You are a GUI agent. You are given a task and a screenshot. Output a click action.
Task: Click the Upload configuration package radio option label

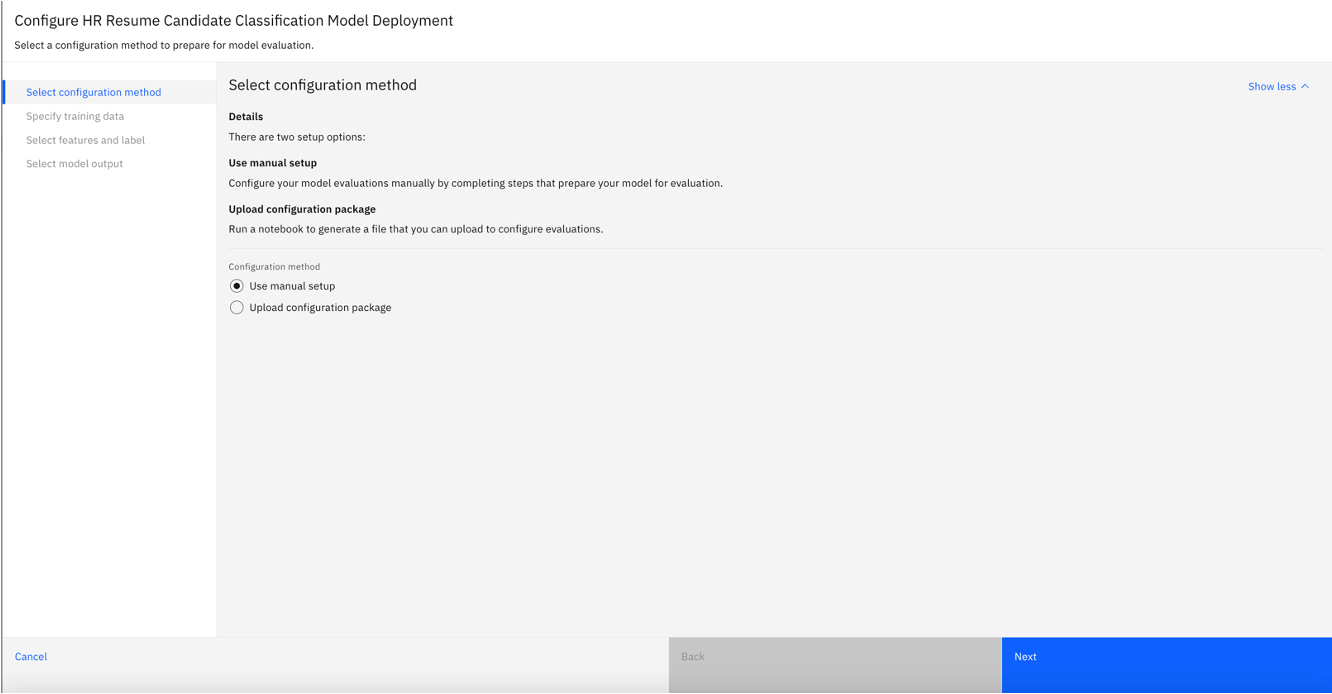click(320, 308)
